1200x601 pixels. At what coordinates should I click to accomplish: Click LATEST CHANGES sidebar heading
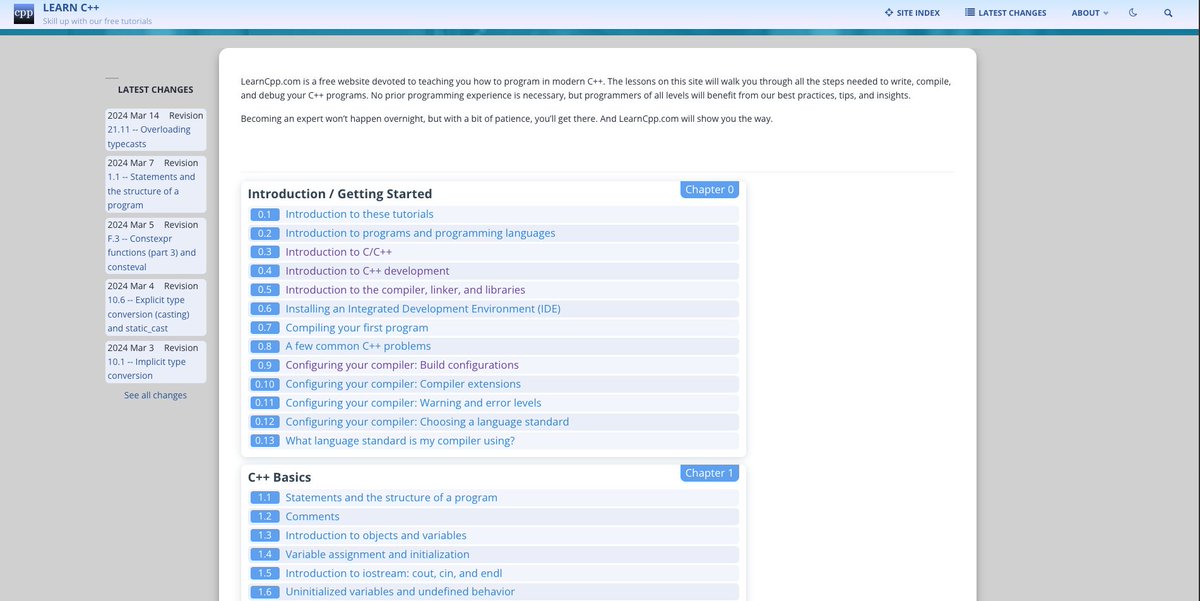pos(155,89)
